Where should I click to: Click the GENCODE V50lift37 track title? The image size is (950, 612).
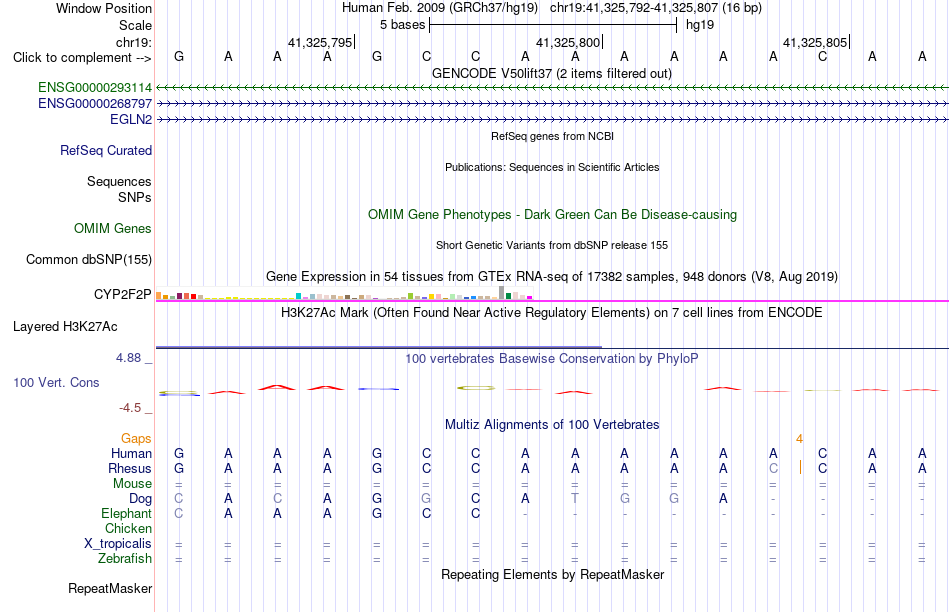[x=552, y=73]
